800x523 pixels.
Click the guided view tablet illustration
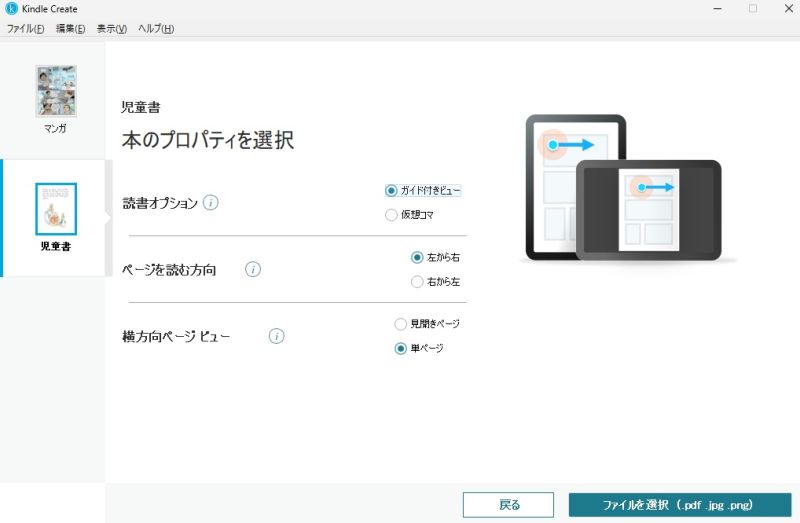623,188
